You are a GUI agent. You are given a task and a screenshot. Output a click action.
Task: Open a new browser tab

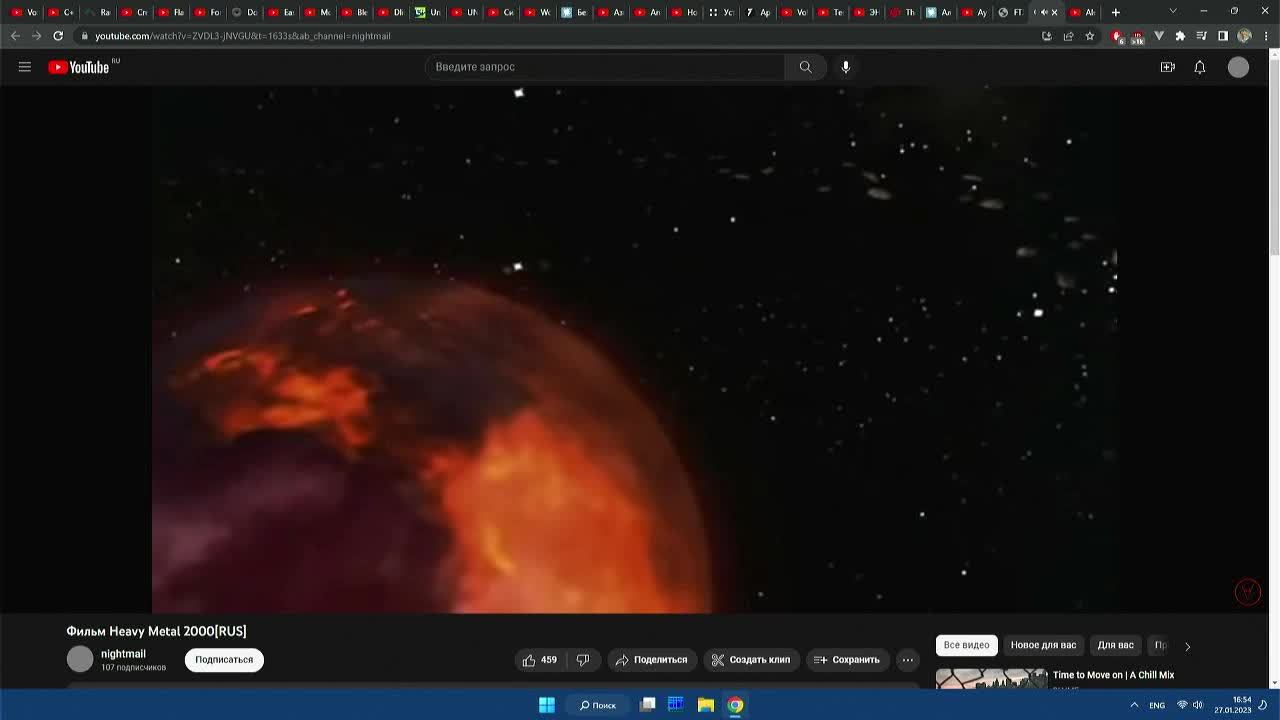pos(1116,12)
